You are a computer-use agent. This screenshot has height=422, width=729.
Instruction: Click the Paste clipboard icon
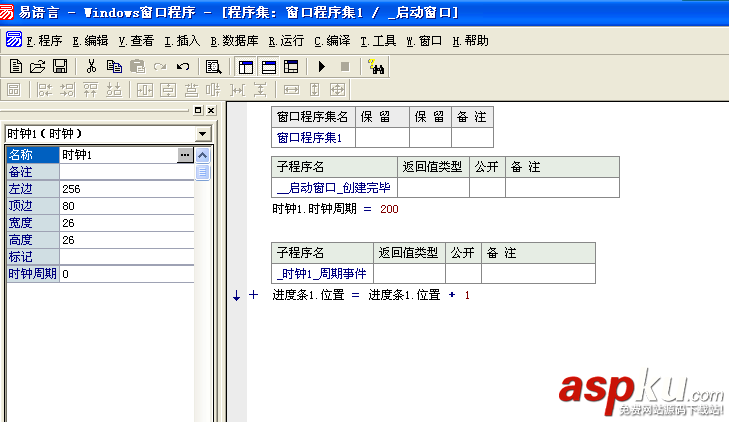tap(137, 66)
